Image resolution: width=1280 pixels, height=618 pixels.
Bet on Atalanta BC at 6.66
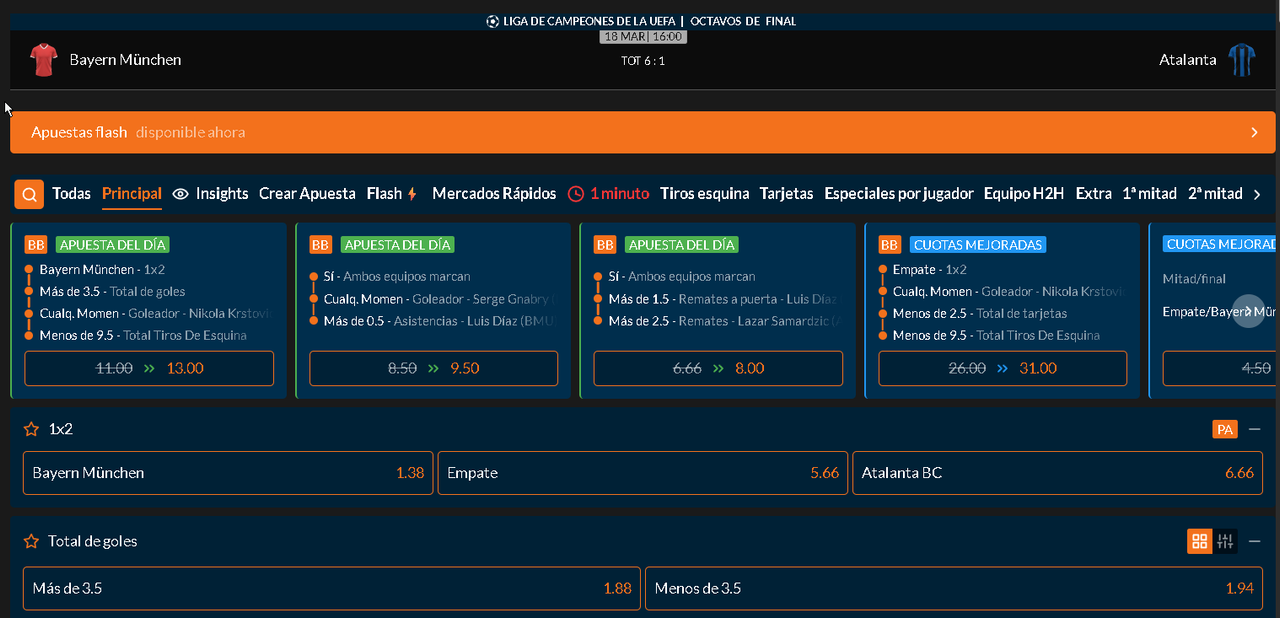pos(1058,473)
